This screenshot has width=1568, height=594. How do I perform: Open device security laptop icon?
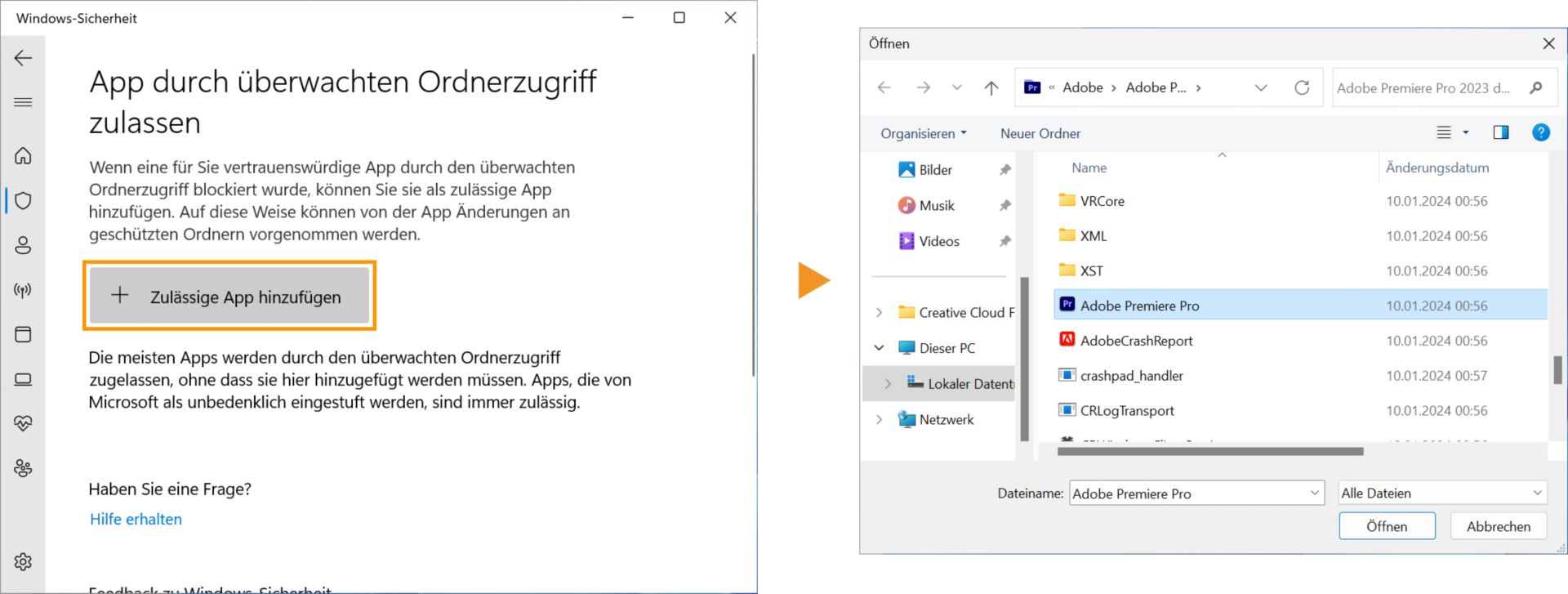pyautogui.click(x=23, y=379)
